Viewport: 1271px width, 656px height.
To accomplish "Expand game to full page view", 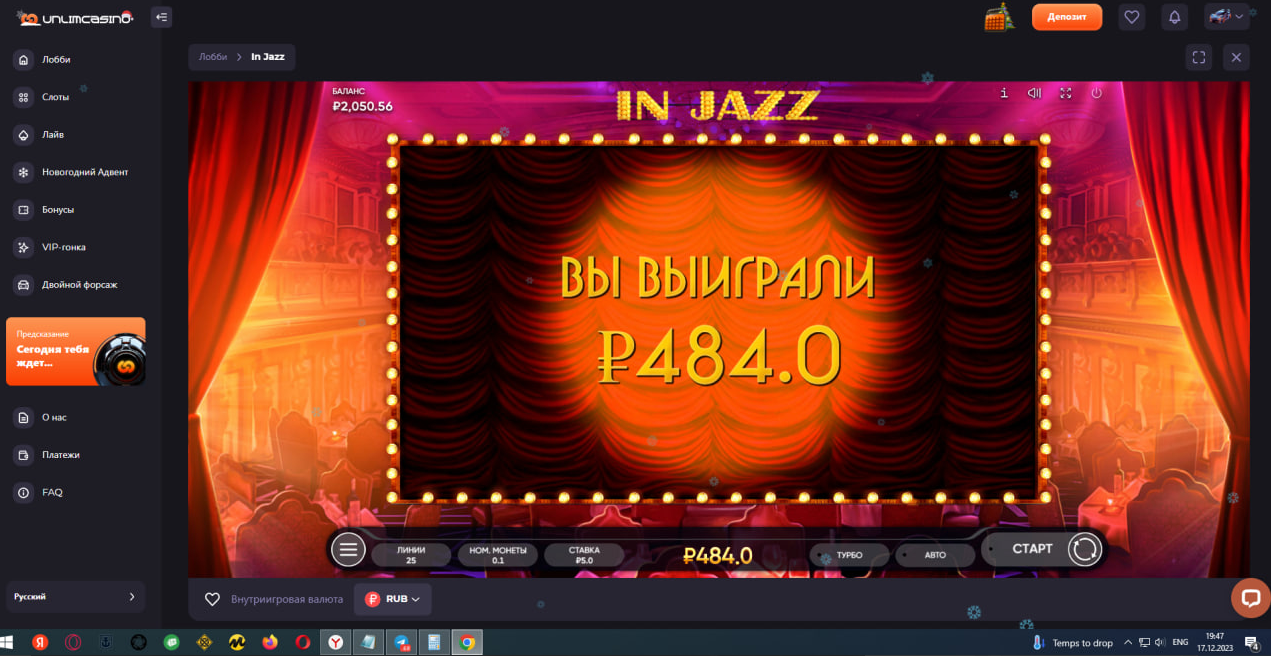I will [1198, 57].
